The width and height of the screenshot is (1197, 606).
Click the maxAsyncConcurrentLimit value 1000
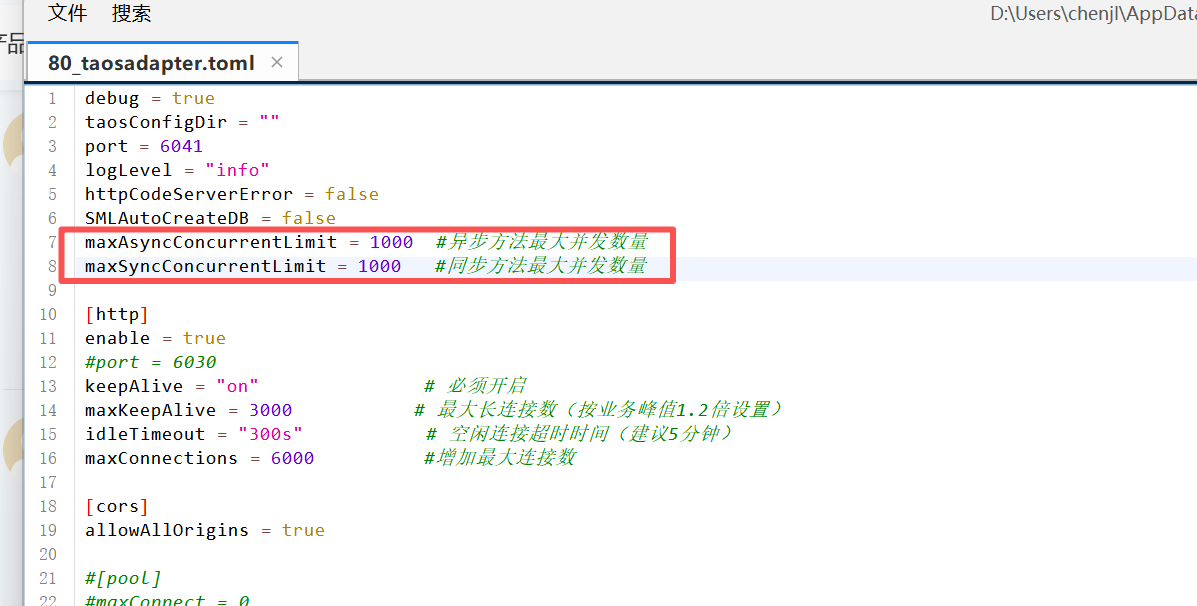click(390, 242)
